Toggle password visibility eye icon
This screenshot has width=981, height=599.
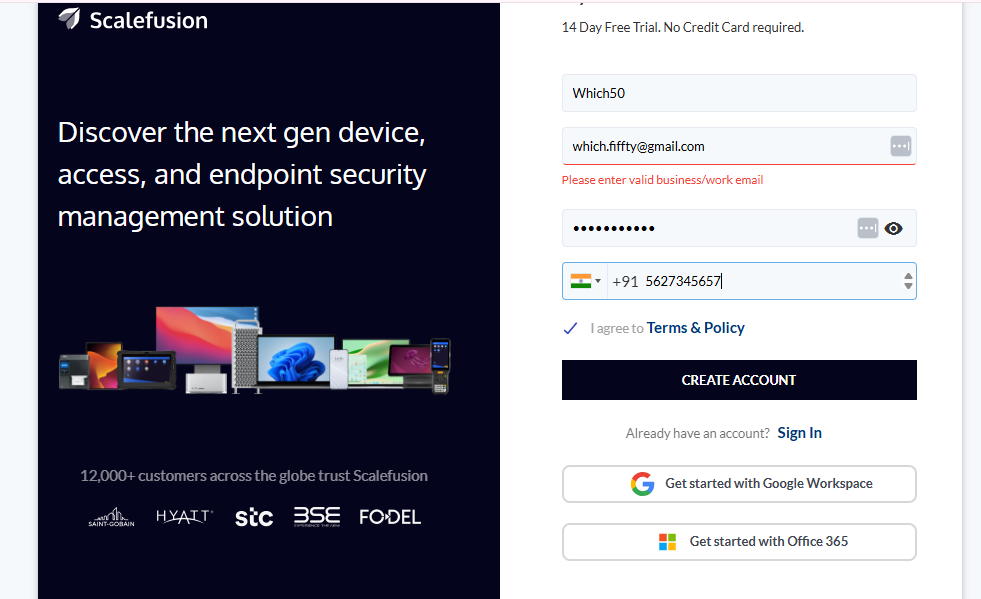(x=893, y=228)
